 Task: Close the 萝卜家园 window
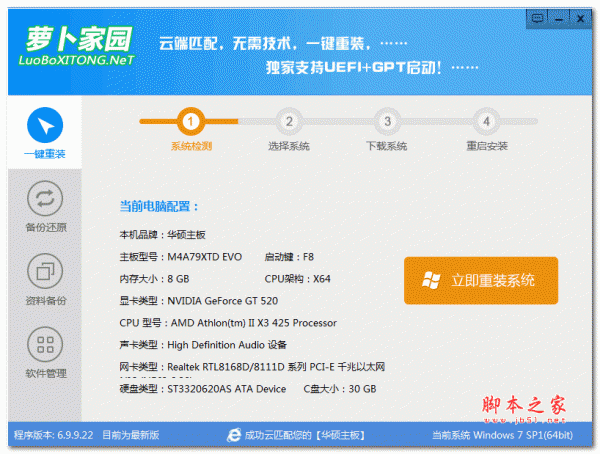pyautogui.click(x=580, y=18)
